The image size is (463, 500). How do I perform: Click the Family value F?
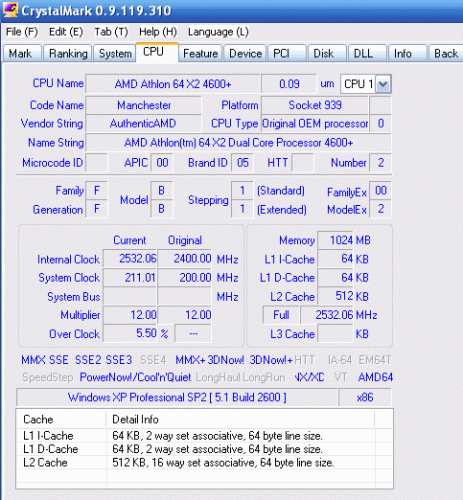pyautogui.click(x=97, y=190)
